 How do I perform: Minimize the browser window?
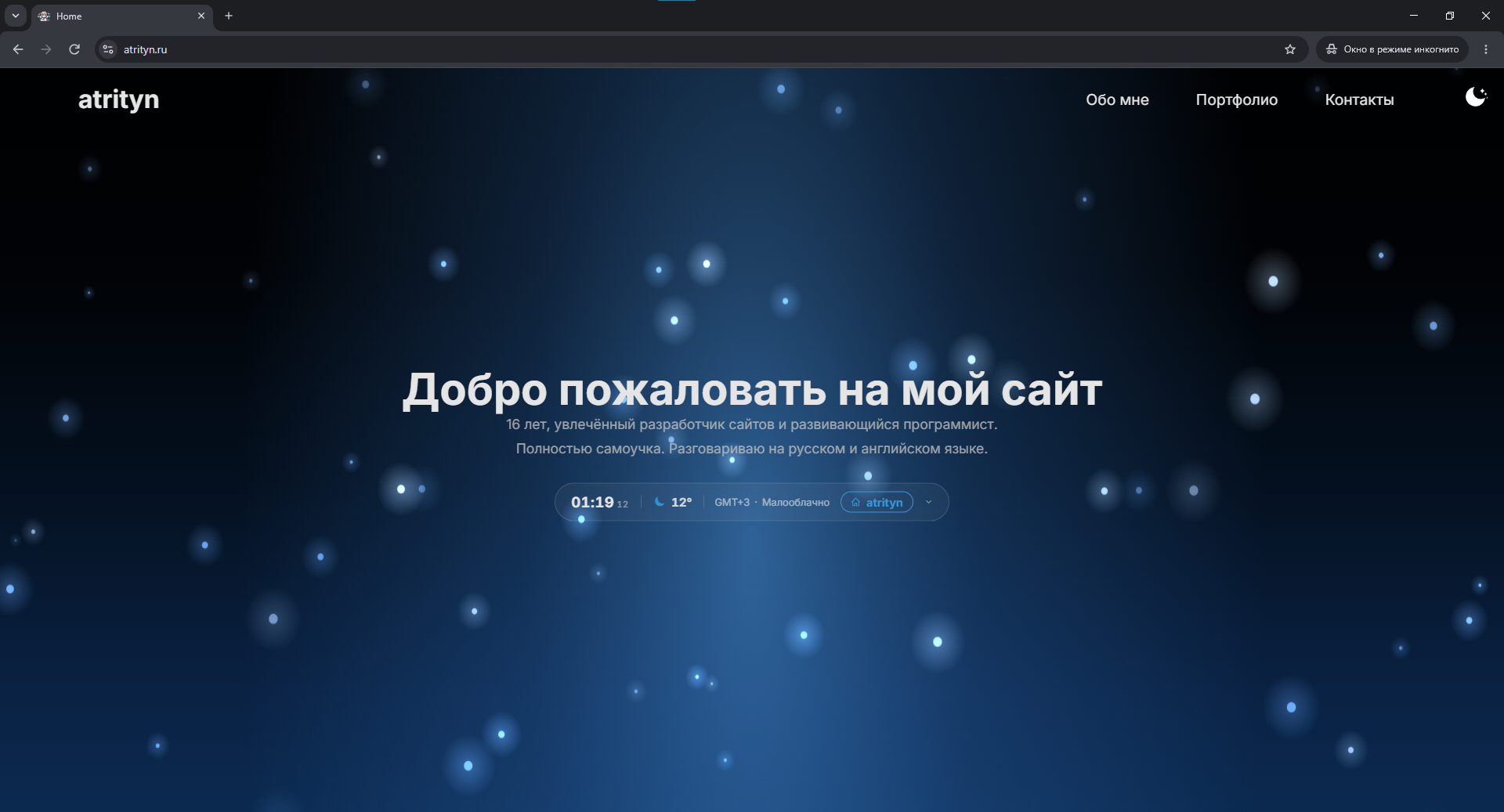tap(1414, 16)
